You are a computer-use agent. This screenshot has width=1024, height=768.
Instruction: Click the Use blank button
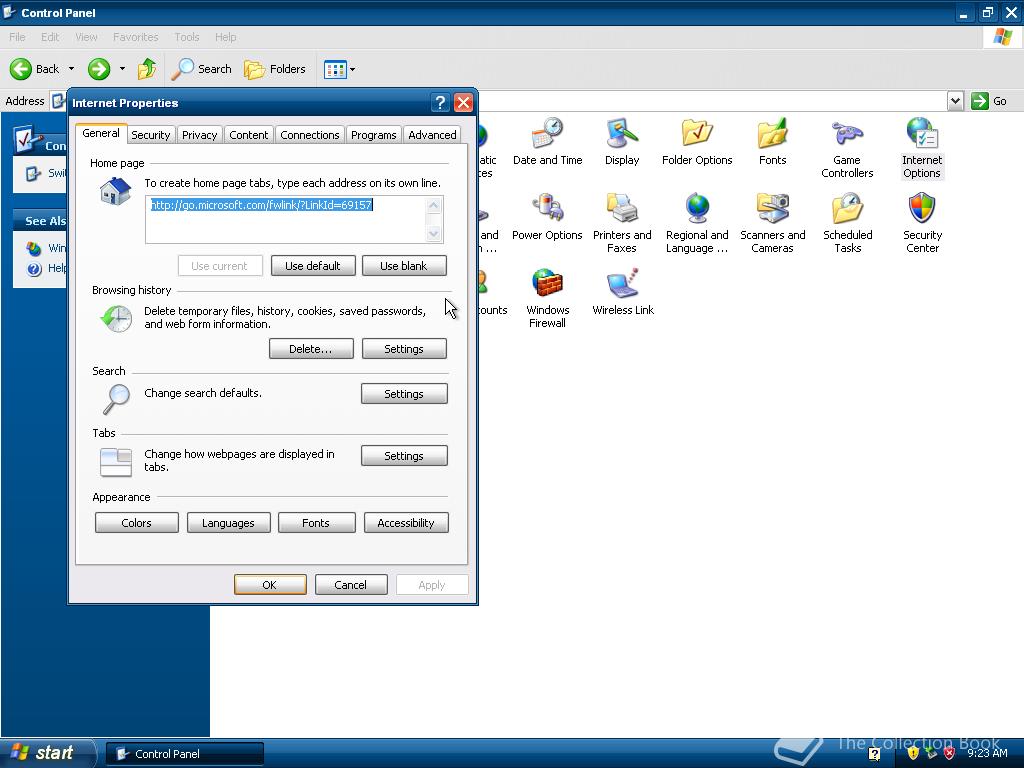404,266
